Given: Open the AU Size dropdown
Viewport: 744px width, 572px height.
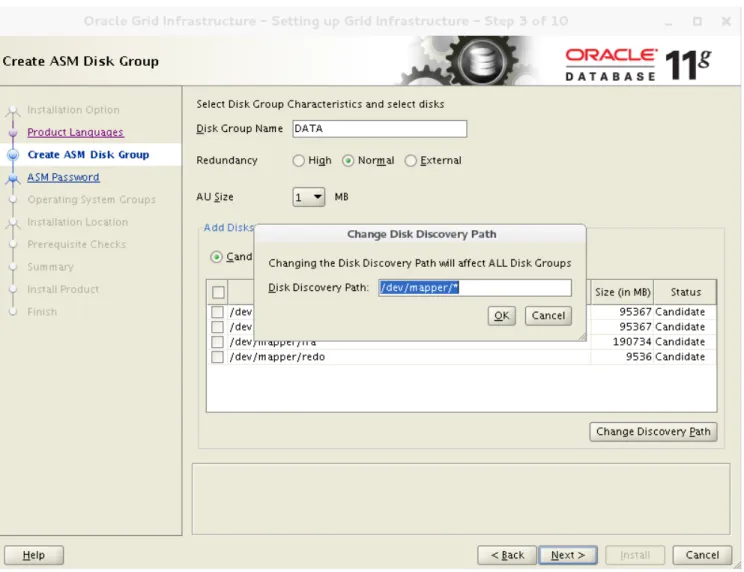Looking at the screenshot, I should (308, 197).
